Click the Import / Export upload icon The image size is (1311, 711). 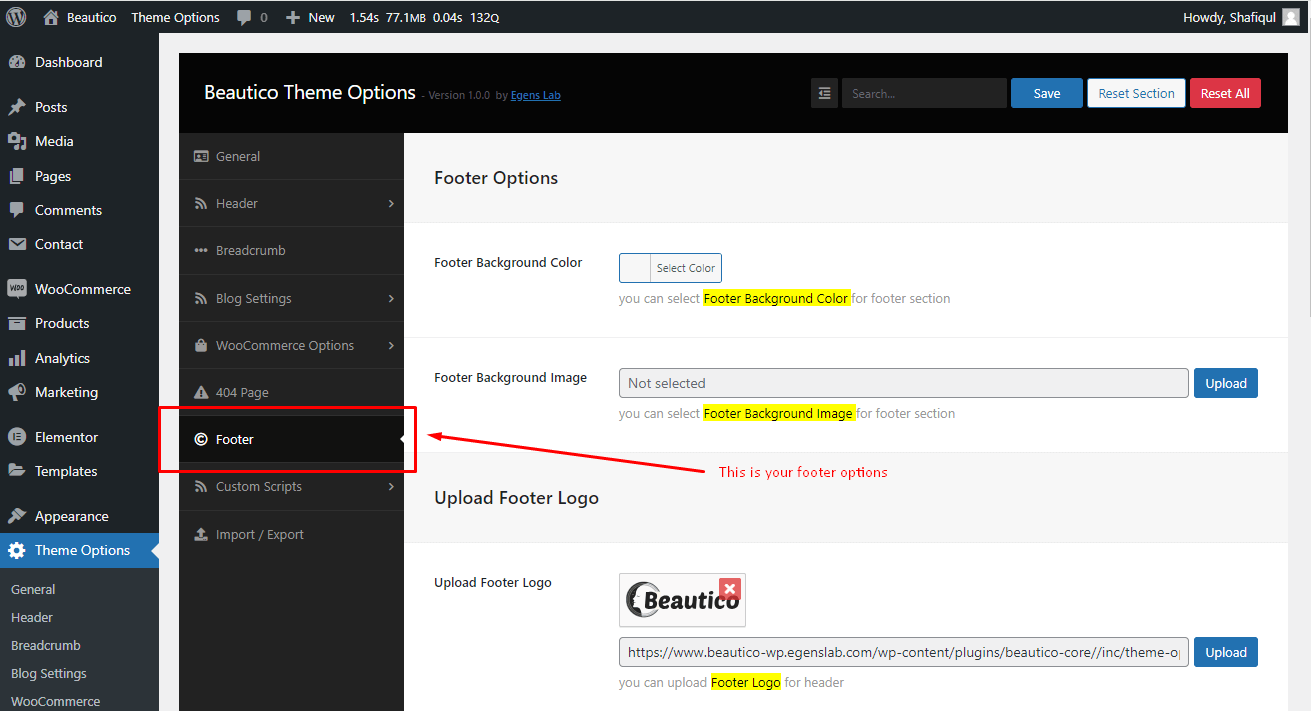[x=201, y=534]
